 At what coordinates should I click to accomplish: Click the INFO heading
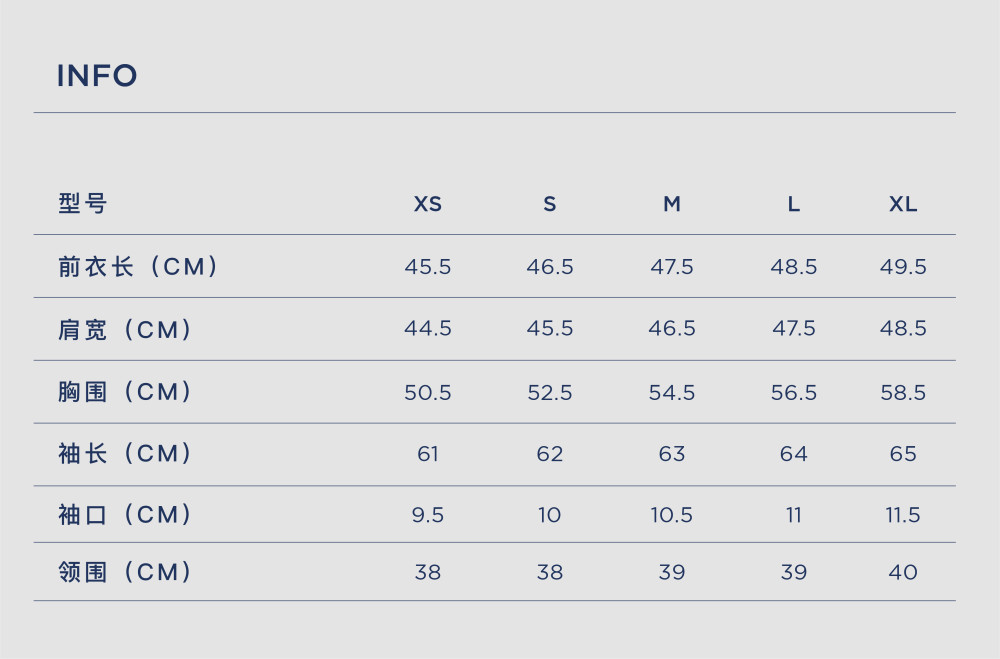[x=97, y=76]
